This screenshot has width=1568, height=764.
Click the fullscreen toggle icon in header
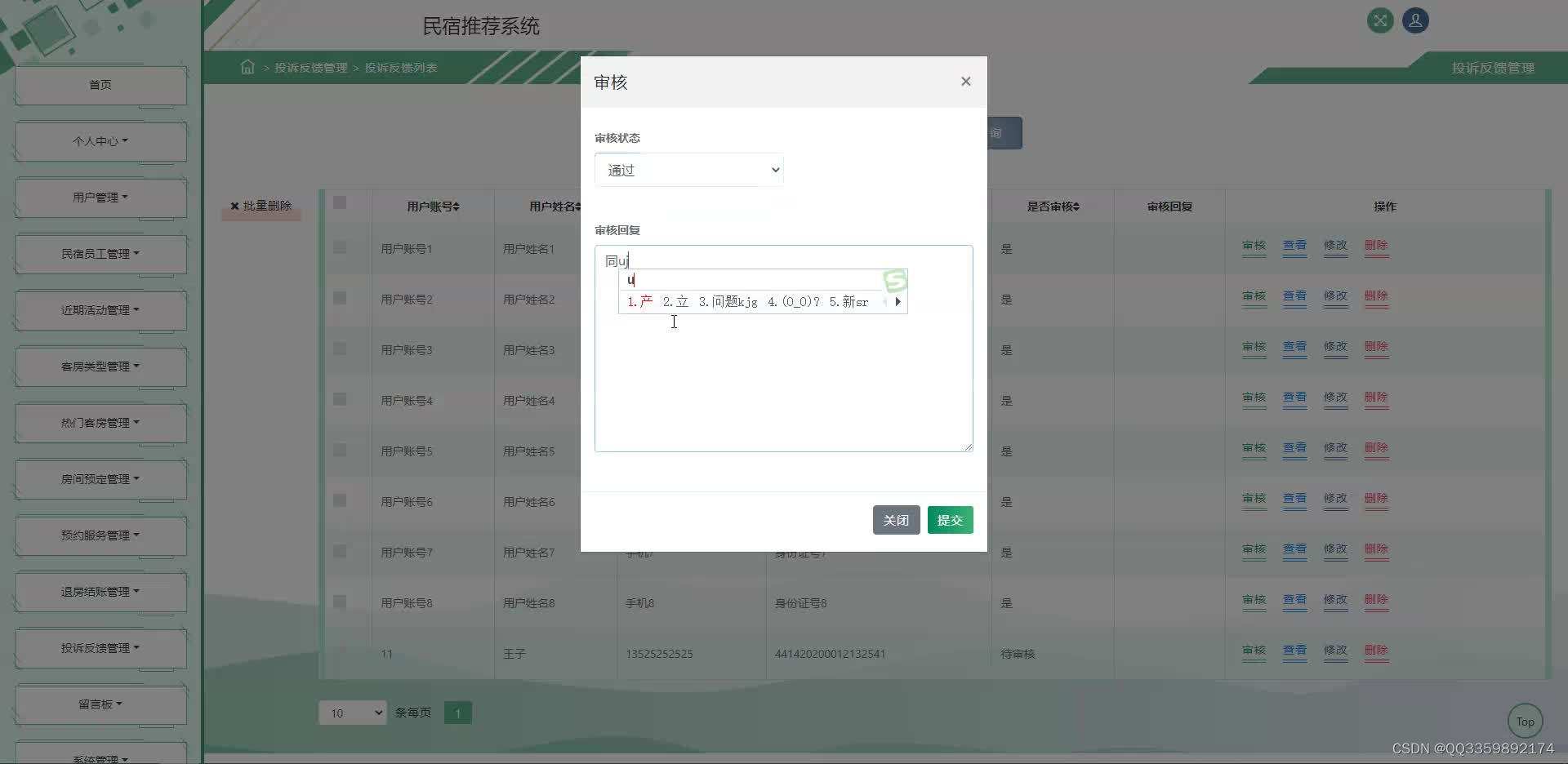pos(1380,20)
